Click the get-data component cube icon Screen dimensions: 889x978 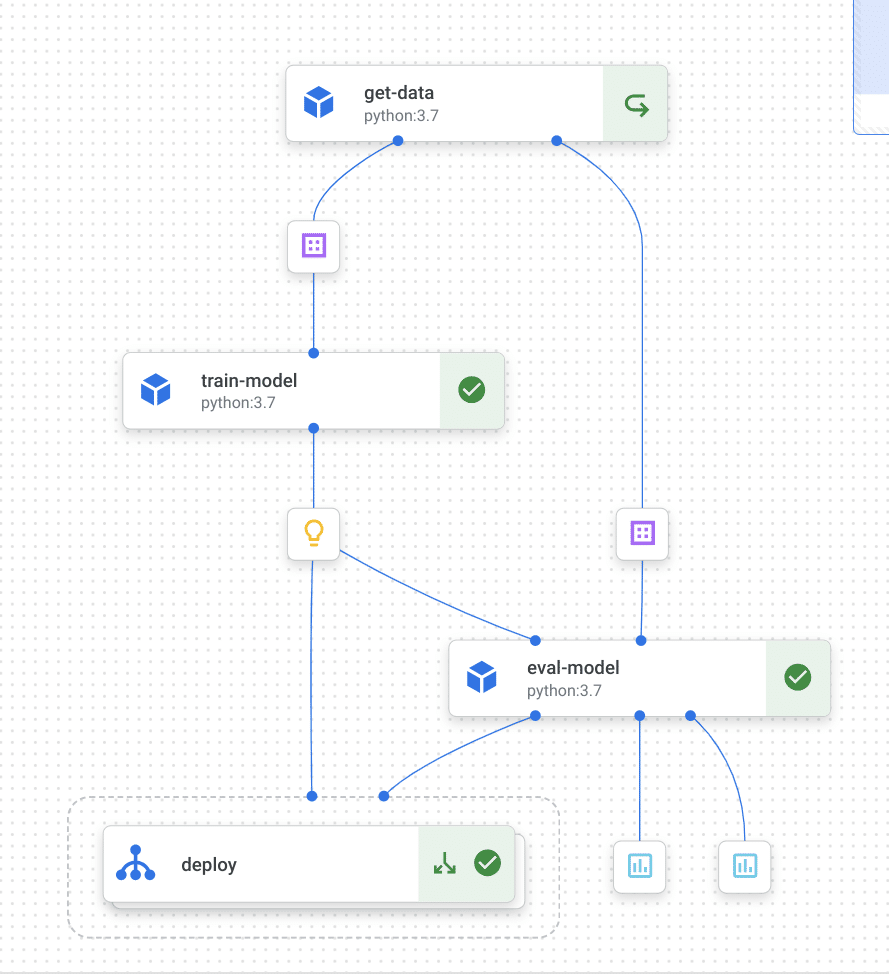click(x=318, y=103)
